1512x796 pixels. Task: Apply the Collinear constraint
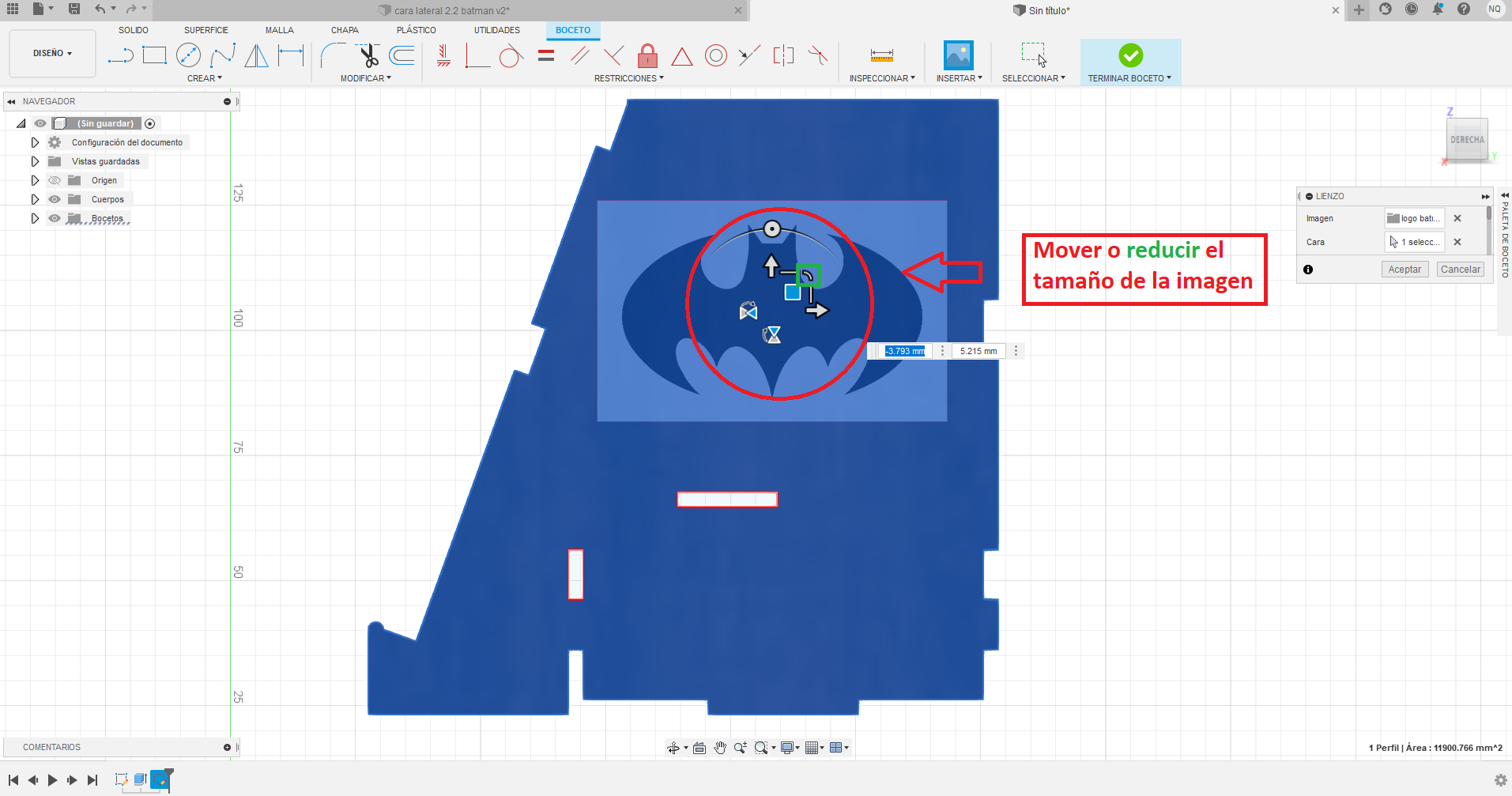pos(749,55)
